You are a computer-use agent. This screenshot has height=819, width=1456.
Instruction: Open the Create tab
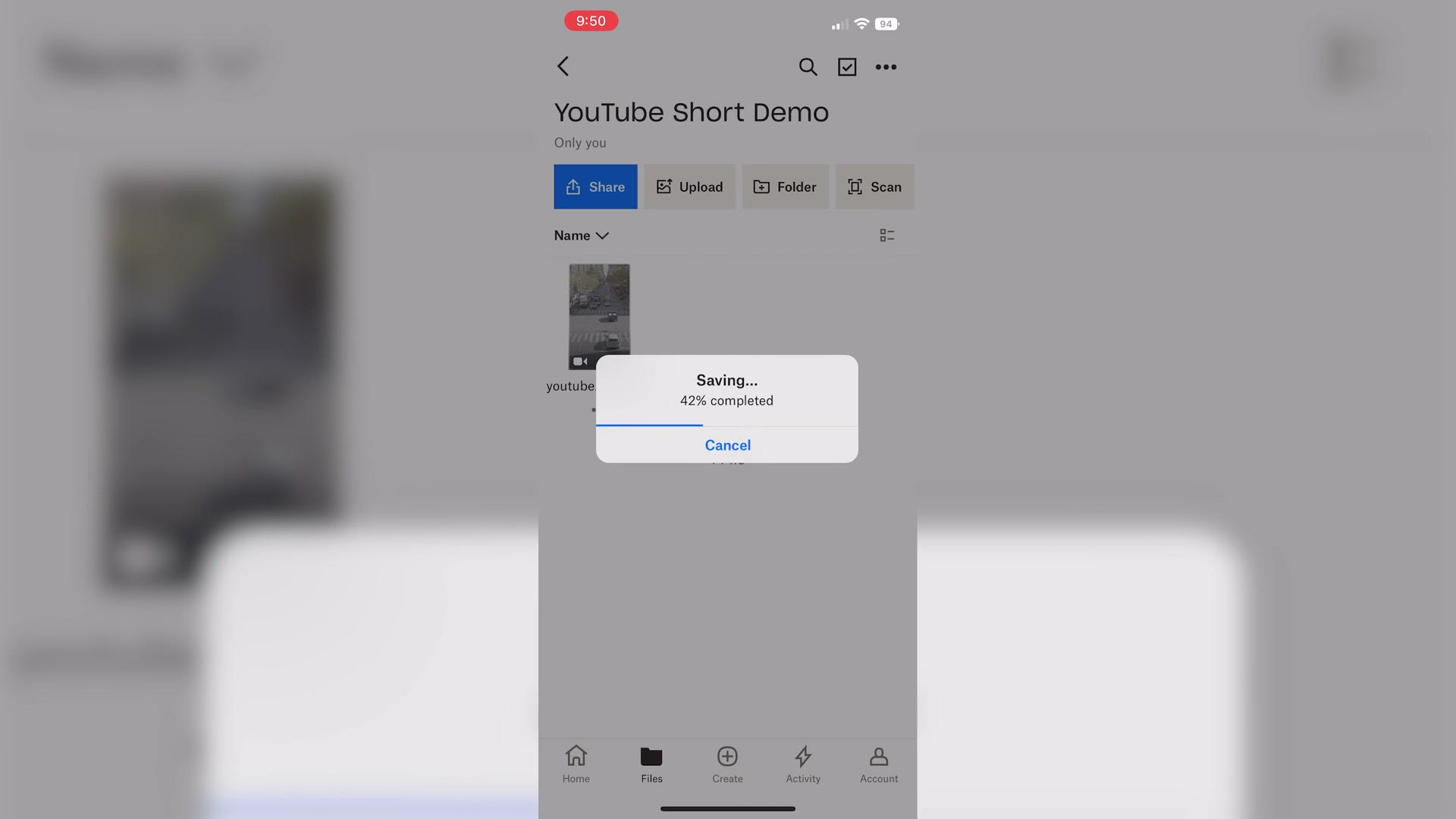click(727, 764)
